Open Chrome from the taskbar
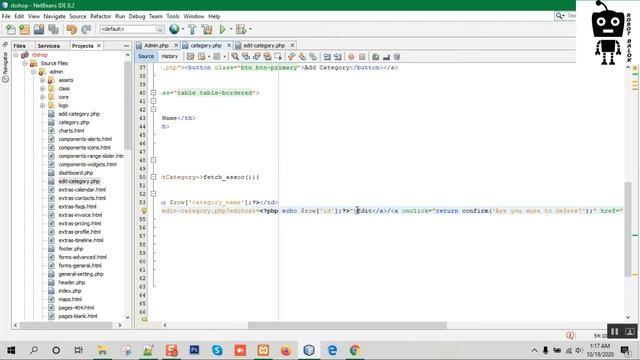640x360 pixels. [355, 350]
